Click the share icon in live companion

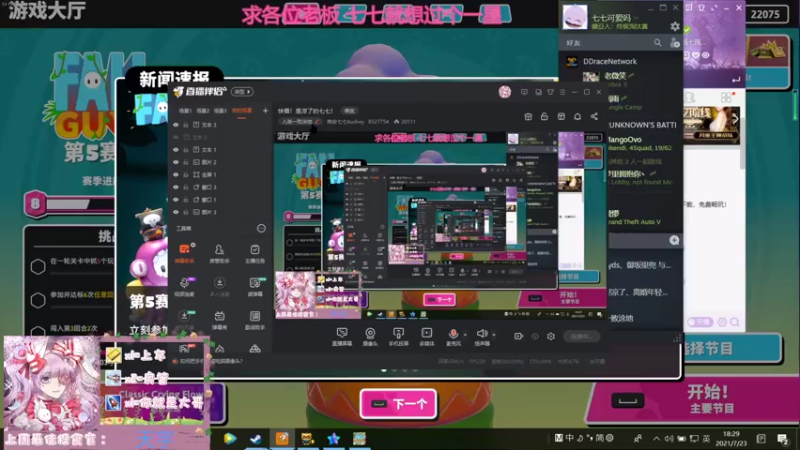pyautogui.click(x=594, y=117)
